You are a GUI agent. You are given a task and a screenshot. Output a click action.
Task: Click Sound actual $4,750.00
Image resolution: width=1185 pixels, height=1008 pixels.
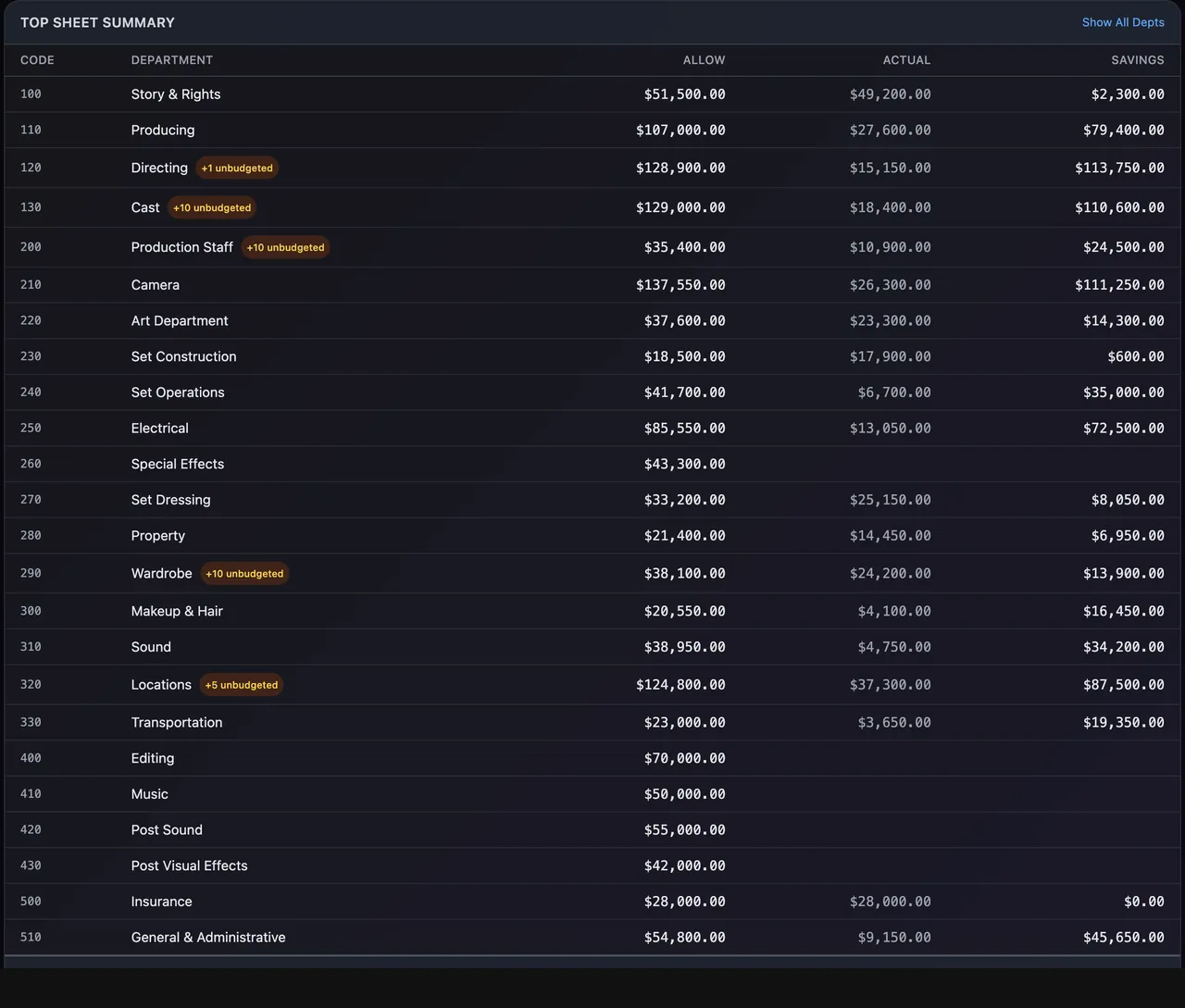click(x=894, y=647)
